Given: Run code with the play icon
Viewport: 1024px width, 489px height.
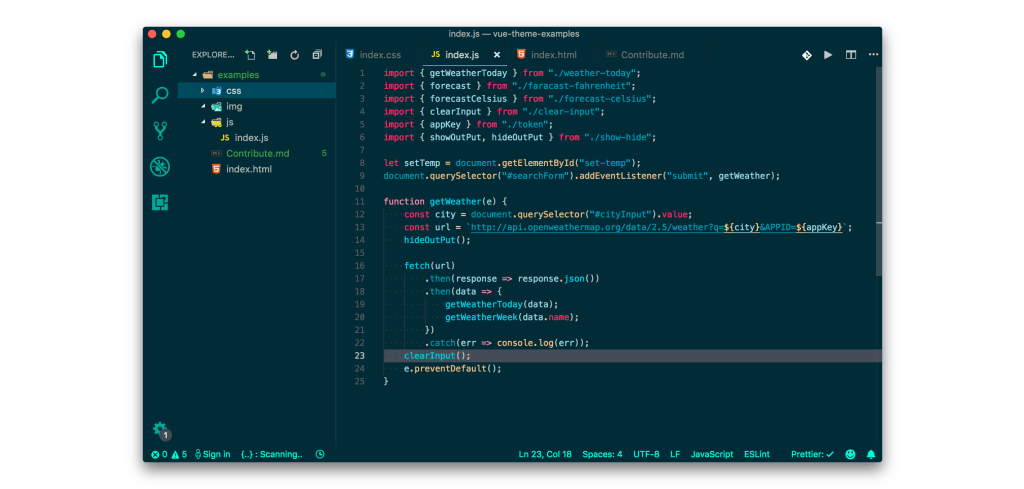Looking at the screenshot, I should [828, 55].
